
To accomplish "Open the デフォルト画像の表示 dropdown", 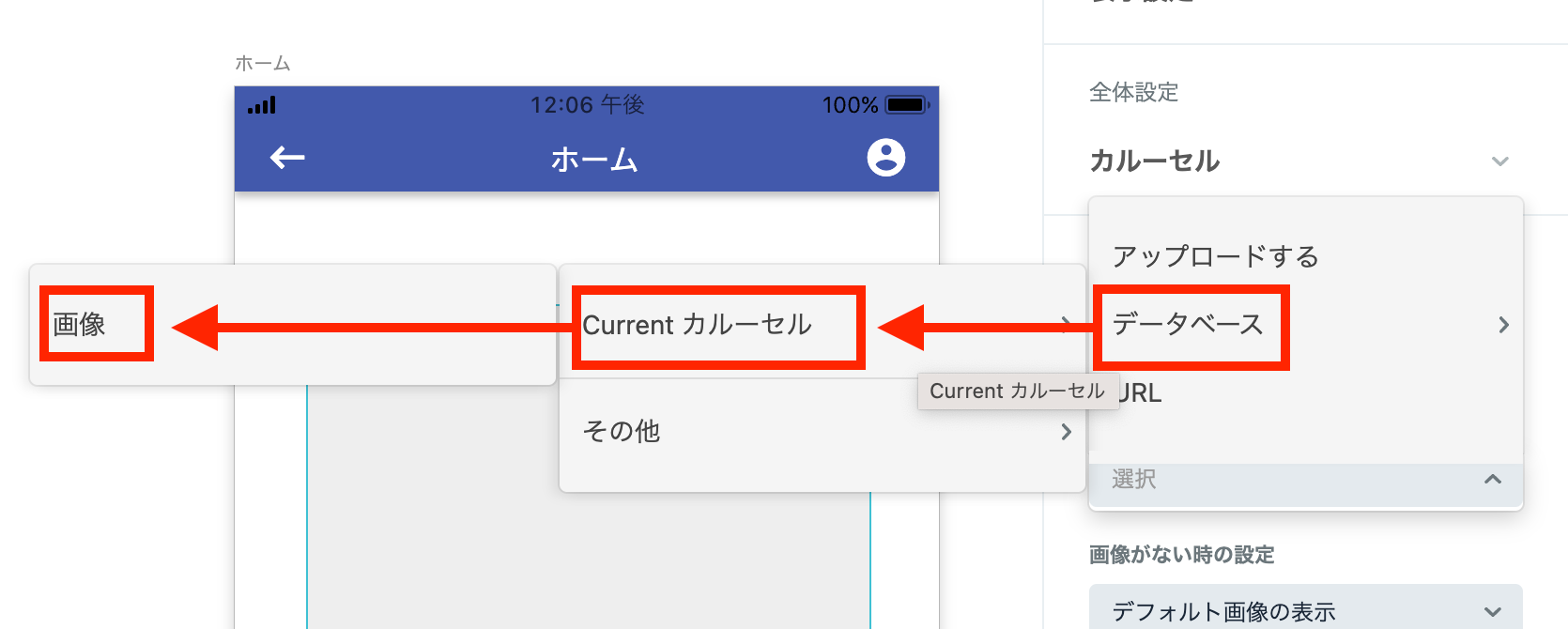I will [x=1305, y=611].
